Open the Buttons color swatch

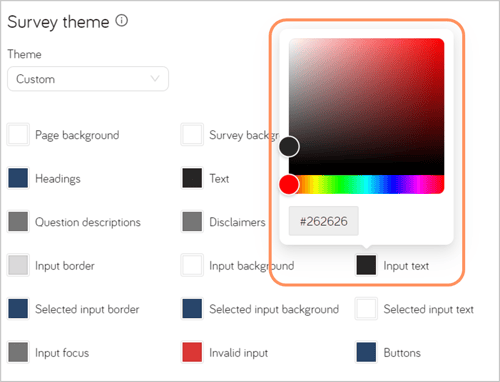(366, 352)
